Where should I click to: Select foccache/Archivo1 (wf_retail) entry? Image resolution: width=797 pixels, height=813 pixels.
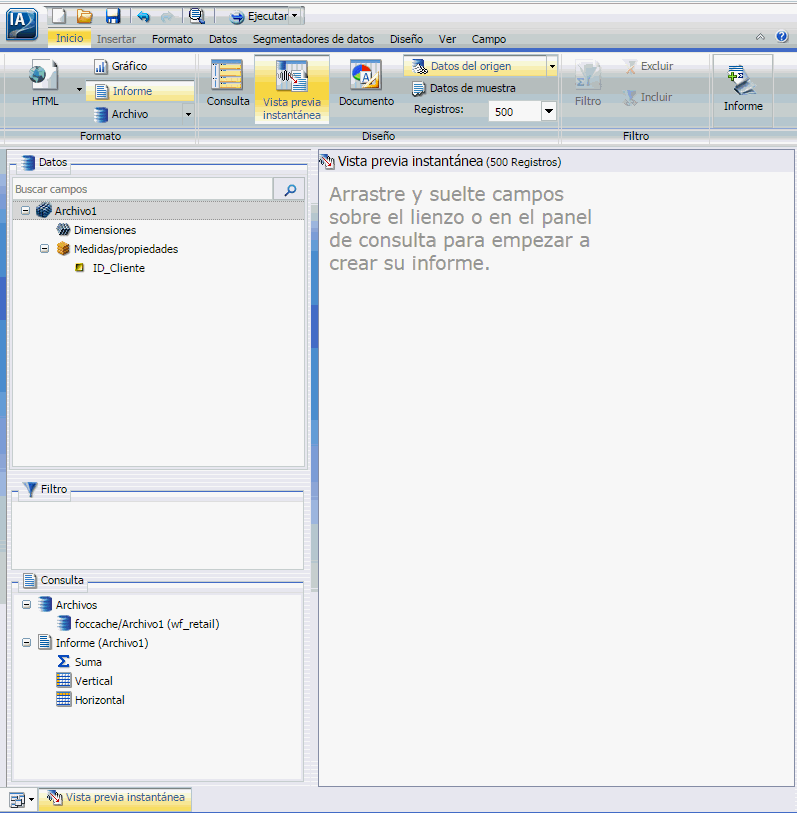(147, 624)
